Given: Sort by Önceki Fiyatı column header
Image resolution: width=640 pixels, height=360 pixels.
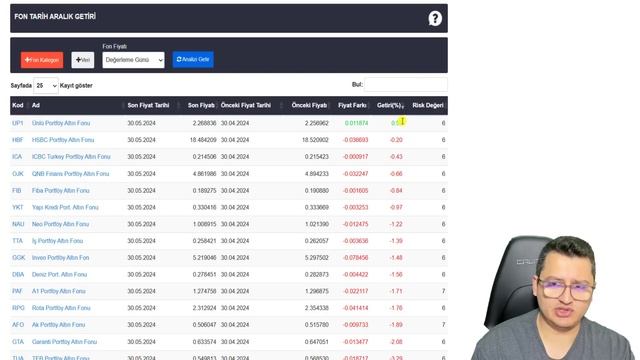Looking at the screenshot, I should [309, 105].
